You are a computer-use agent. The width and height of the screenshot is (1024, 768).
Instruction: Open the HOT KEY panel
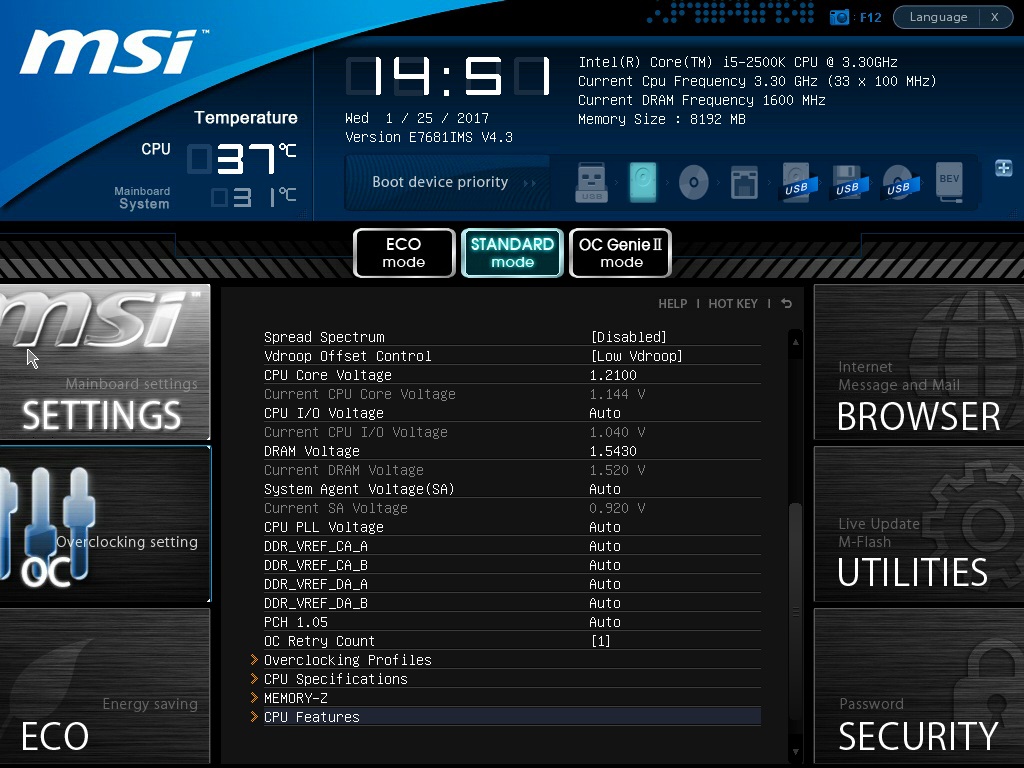click(x=733, y=304)
